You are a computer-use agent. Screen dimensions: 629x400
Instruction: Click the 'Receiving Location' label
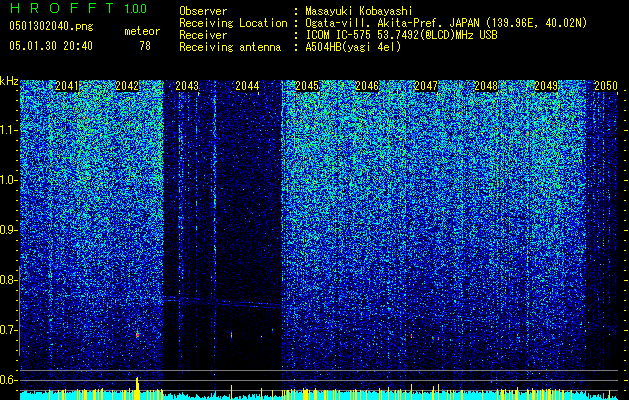[x=233, y=23]
